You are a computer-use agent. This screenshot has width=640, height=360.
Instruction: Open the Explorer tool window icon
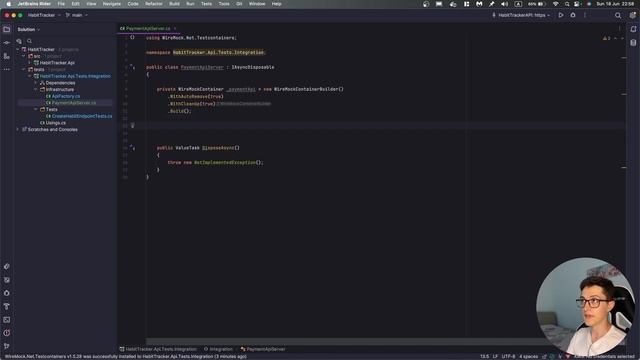[x=7, y=29]
